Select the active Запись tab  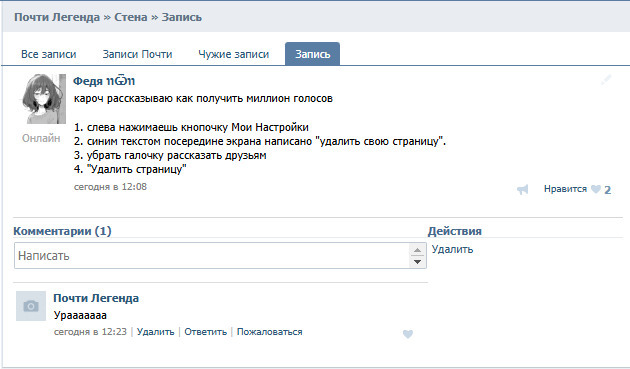(313, 54)
